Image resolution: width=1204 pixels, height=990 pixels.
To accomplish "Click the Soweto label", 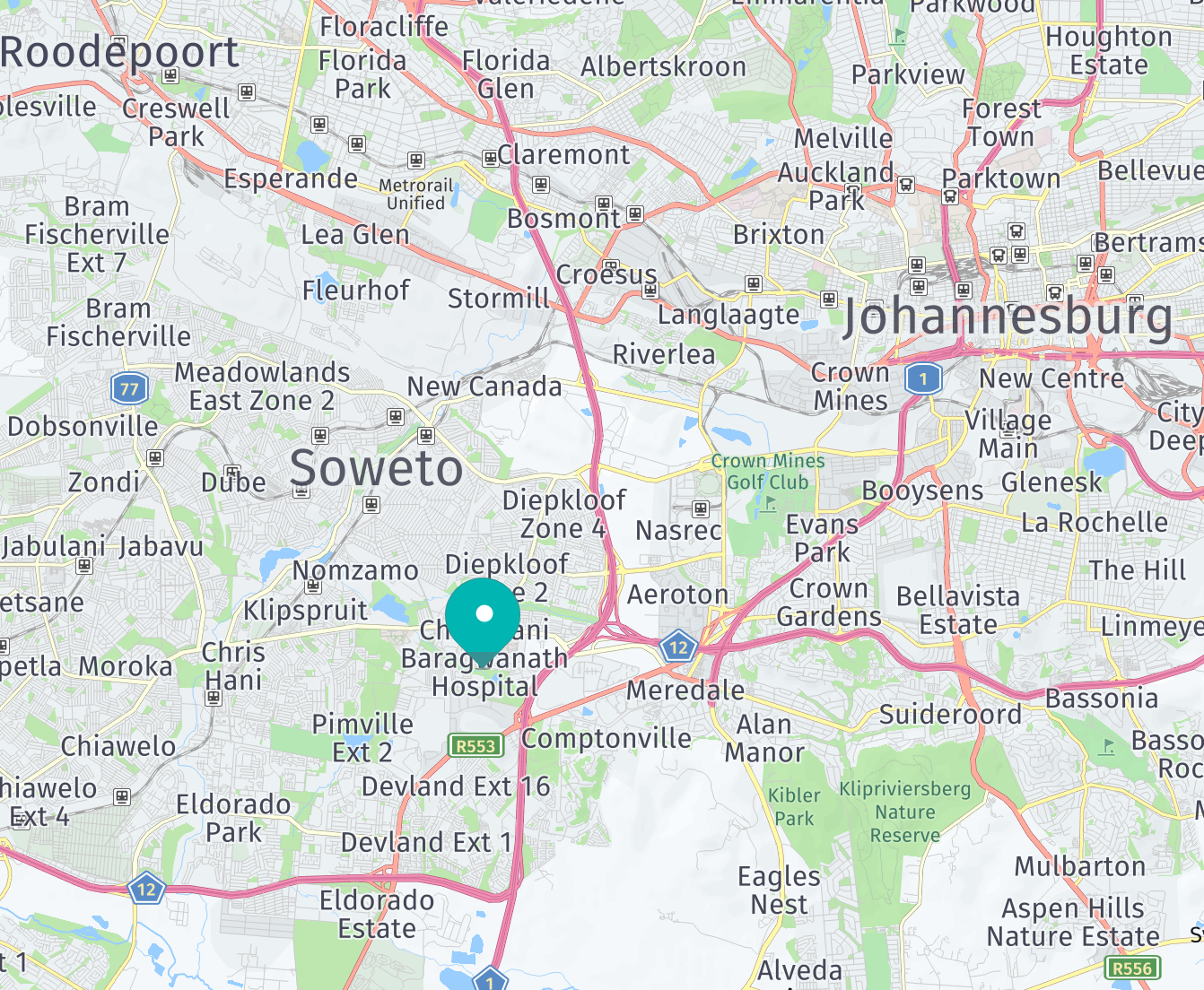I will tap(377, 468).
